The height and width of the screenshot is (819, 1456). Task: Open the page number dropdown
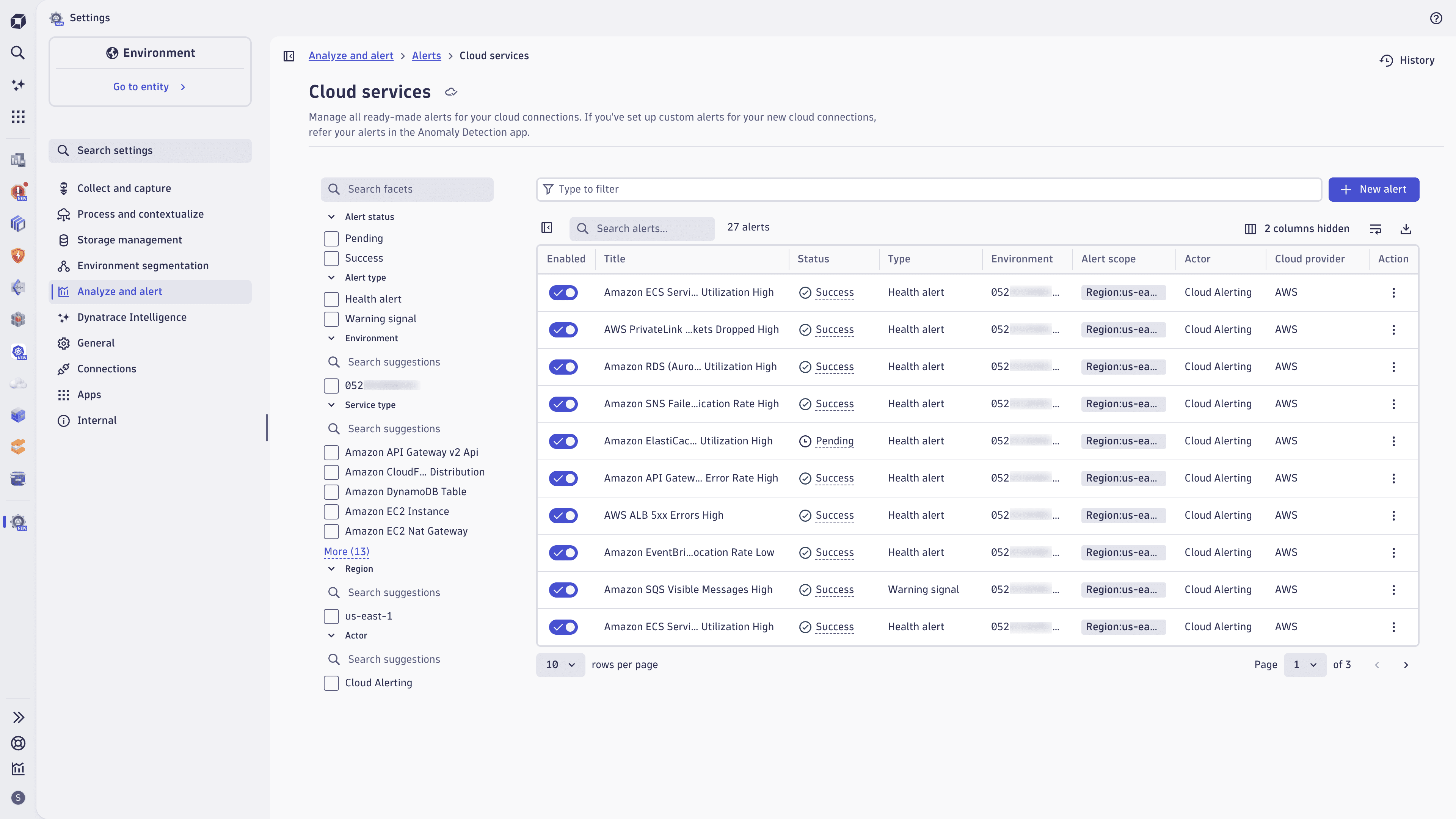click(1304, 665)
